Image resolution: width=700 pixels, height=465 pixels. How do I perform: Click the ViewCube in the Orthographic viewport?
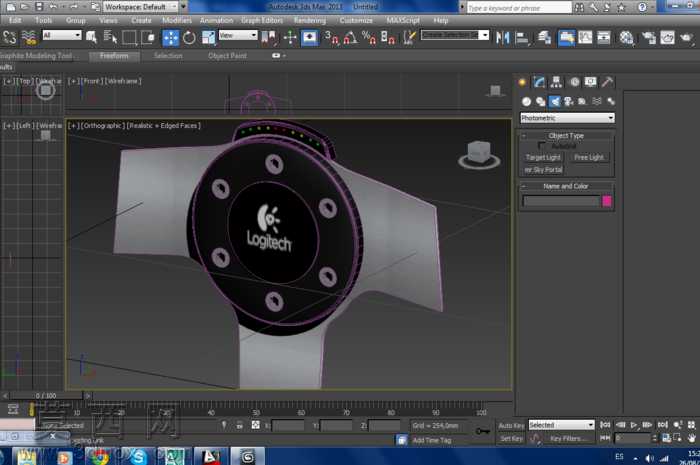479,154
